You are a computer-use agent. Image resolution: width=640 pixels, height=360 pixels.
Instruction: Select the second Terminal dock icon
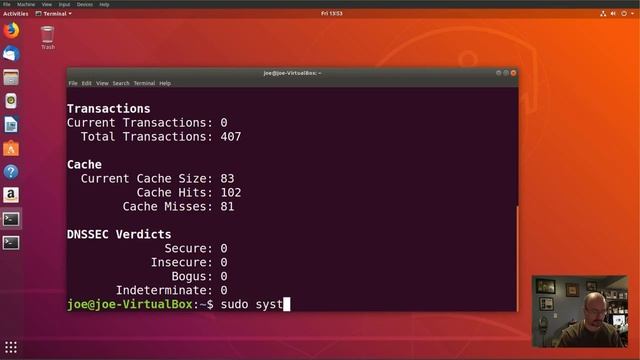coord(11,243)
